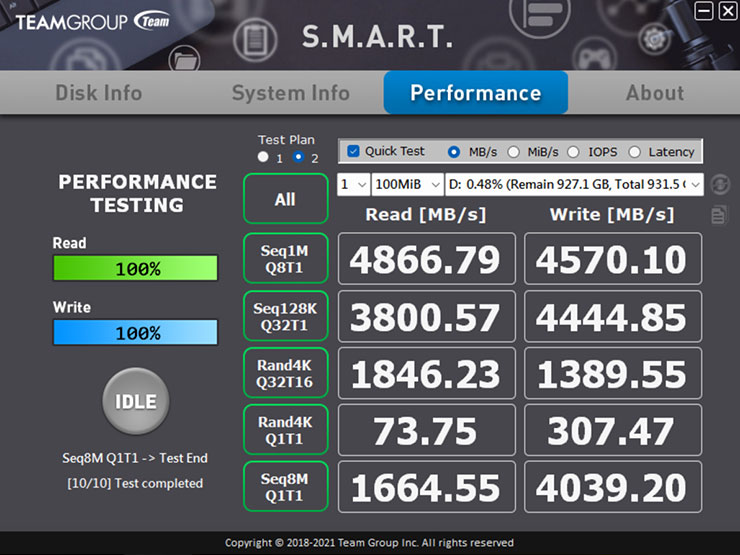Click the refresh disk list icon
This screenshot has height=555, width=740.
tap(719, 185)
